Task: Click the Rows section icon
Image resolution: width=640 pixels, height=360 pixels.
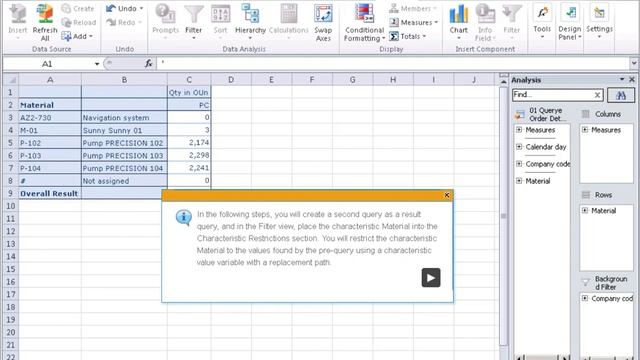Action: (x=586, y=195)
